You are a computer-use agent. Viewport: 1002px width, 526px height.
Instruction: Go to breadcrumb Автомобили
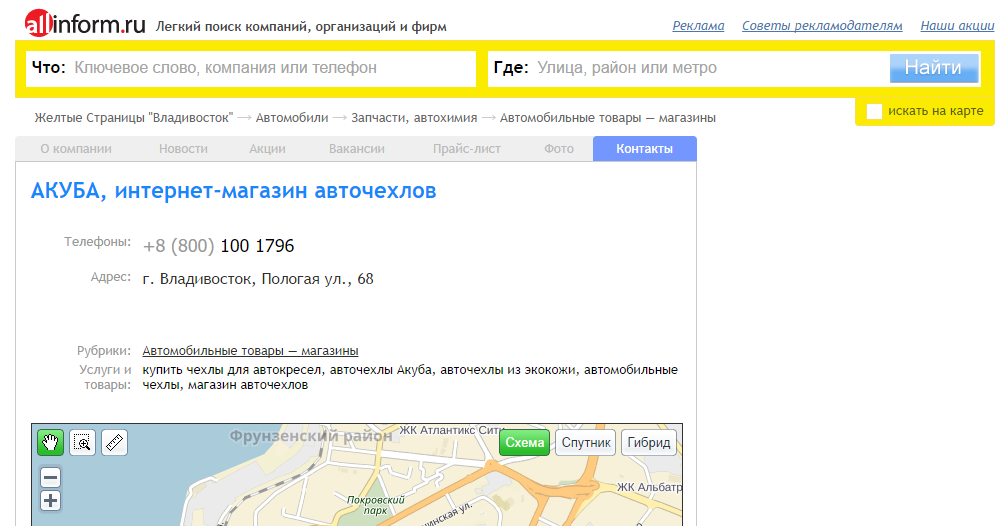292,118
